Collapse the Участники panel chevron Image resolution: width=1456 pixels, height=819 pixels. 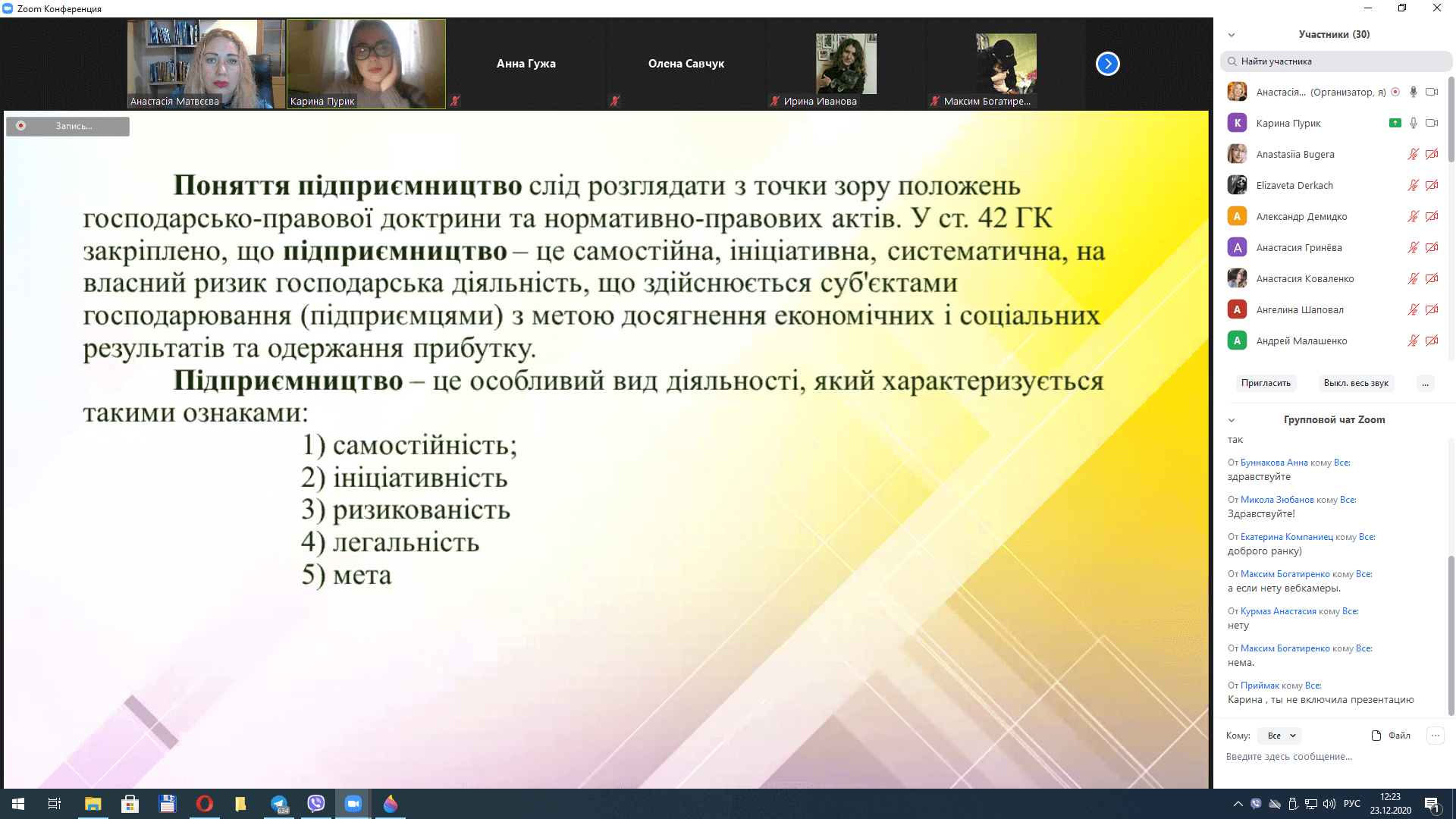click(1232, 35)
